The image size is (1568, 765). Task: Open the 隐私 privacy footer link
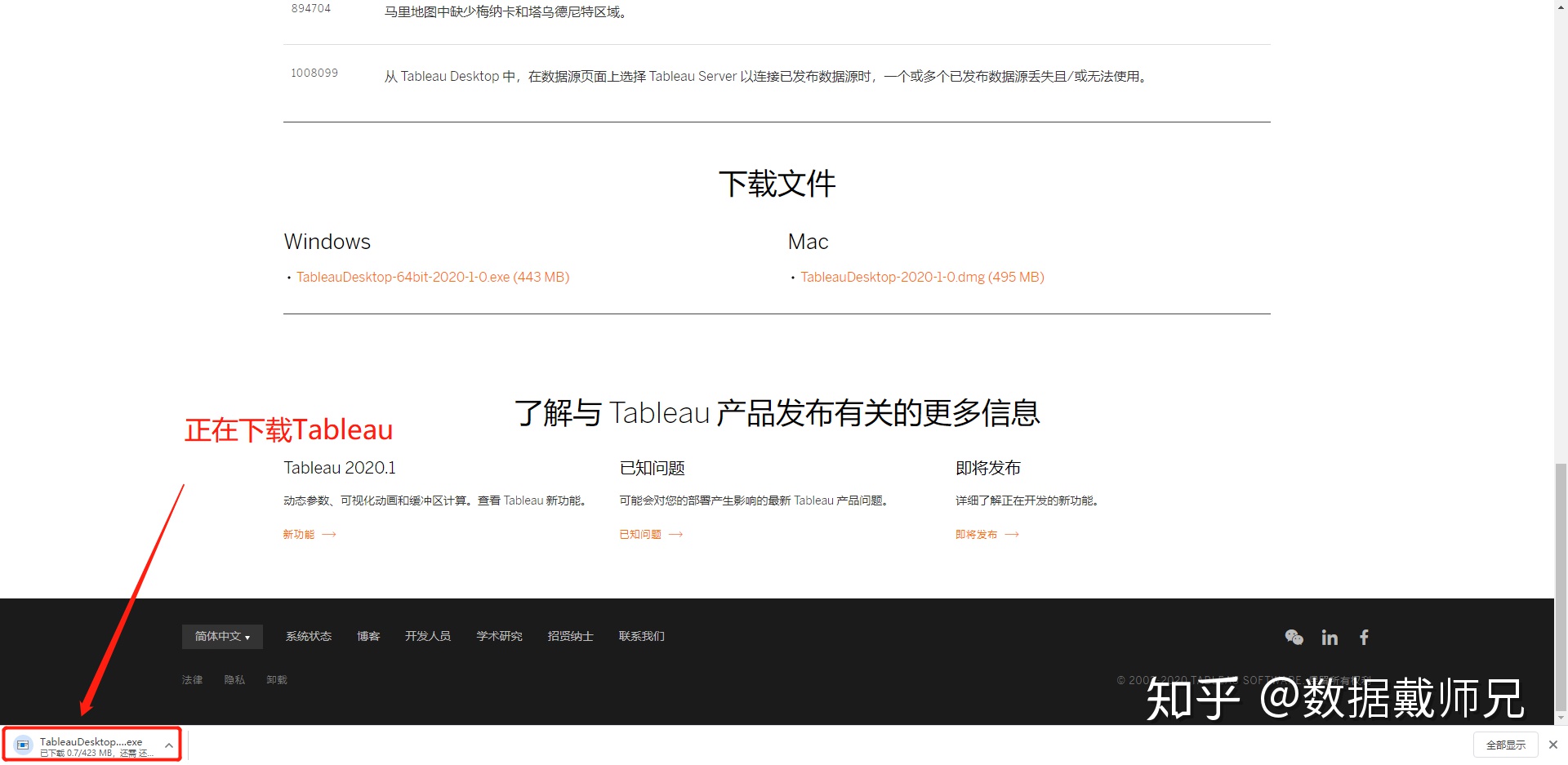click(234, 680)
